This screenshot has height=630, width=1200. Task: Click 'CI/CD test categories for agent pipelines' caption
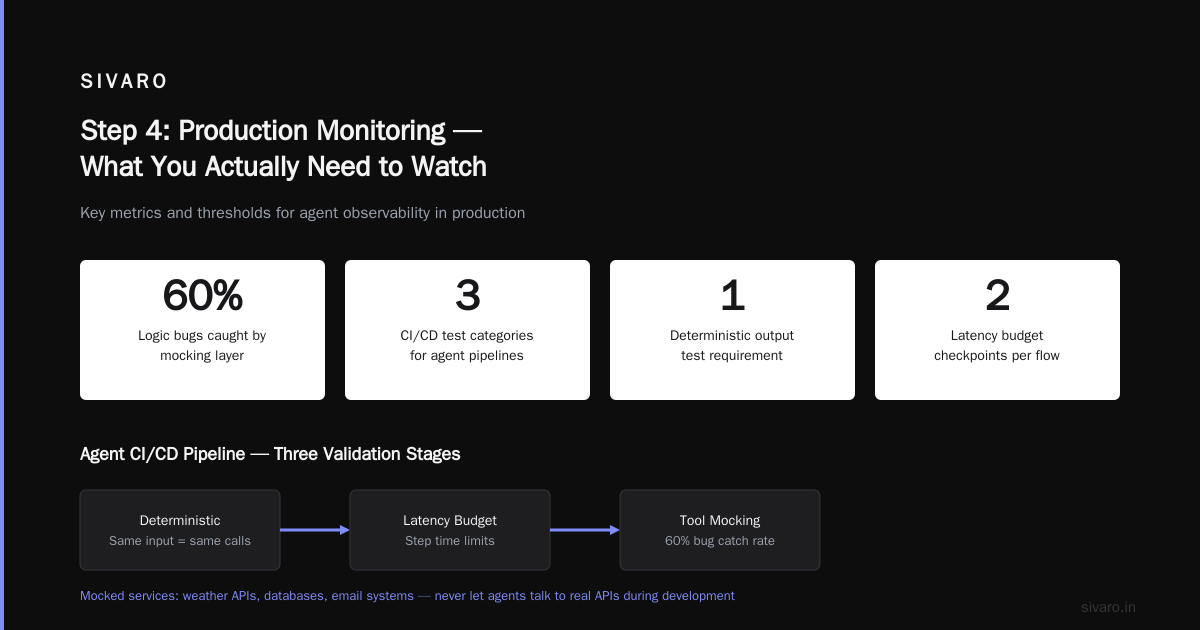[467, 346]
